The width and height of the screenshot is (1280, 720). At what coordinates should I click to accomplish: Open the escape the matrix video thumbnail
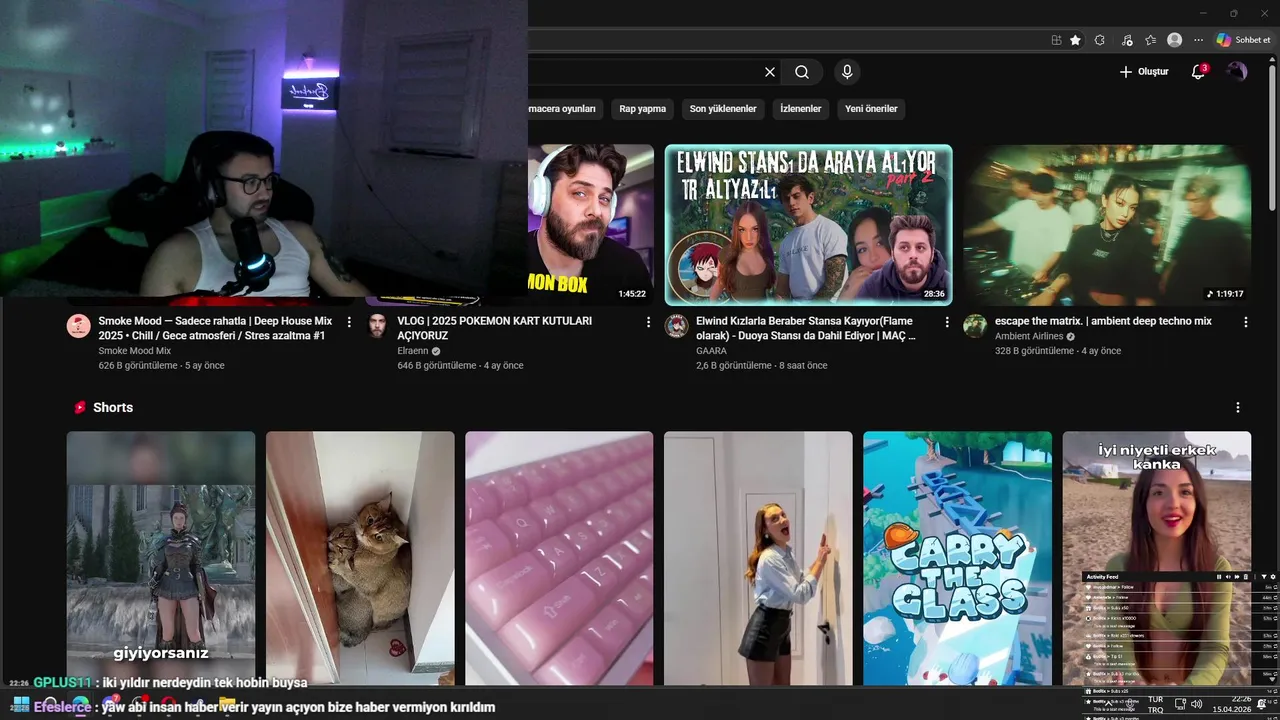click(1107, 225)
